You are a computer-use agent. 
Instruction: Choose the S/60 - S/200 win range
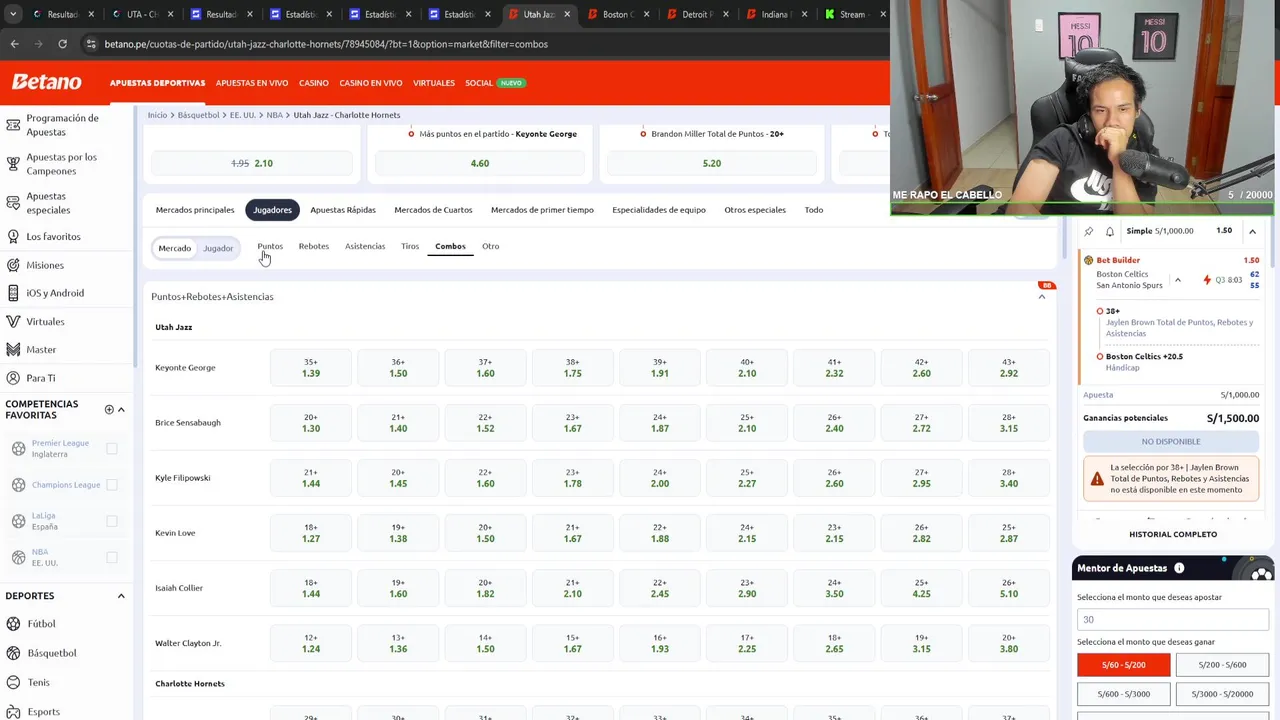pos(1123,665)
